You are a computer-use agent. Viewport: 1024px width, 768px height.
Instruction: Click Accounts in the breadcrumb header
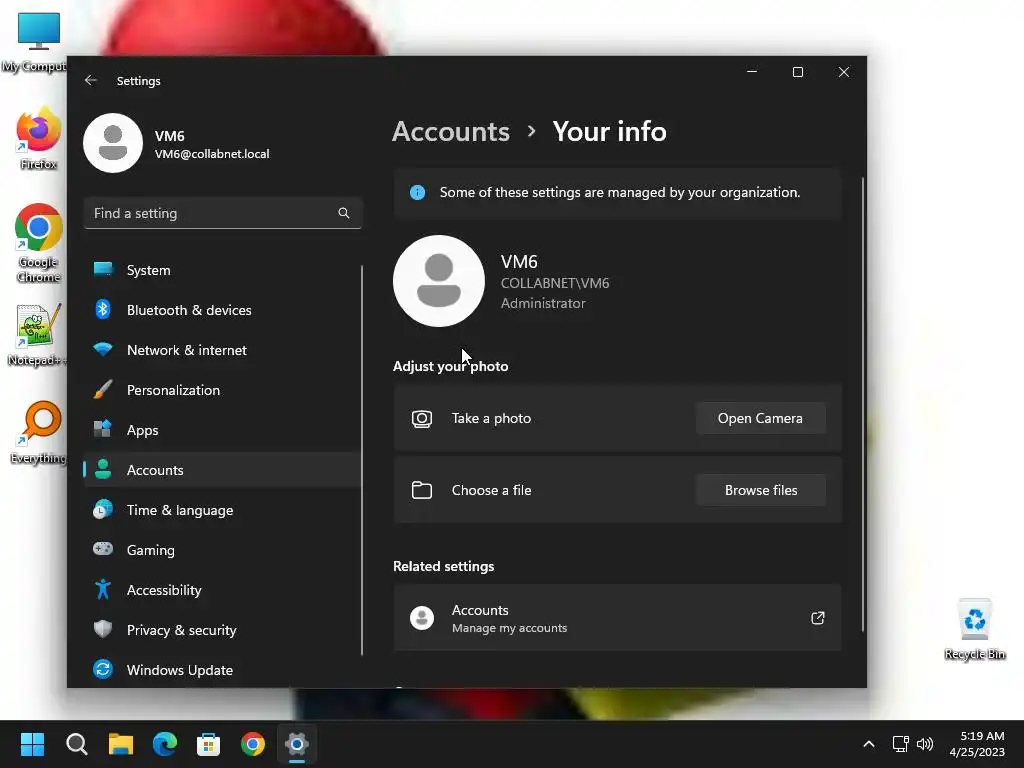point(451,131)
